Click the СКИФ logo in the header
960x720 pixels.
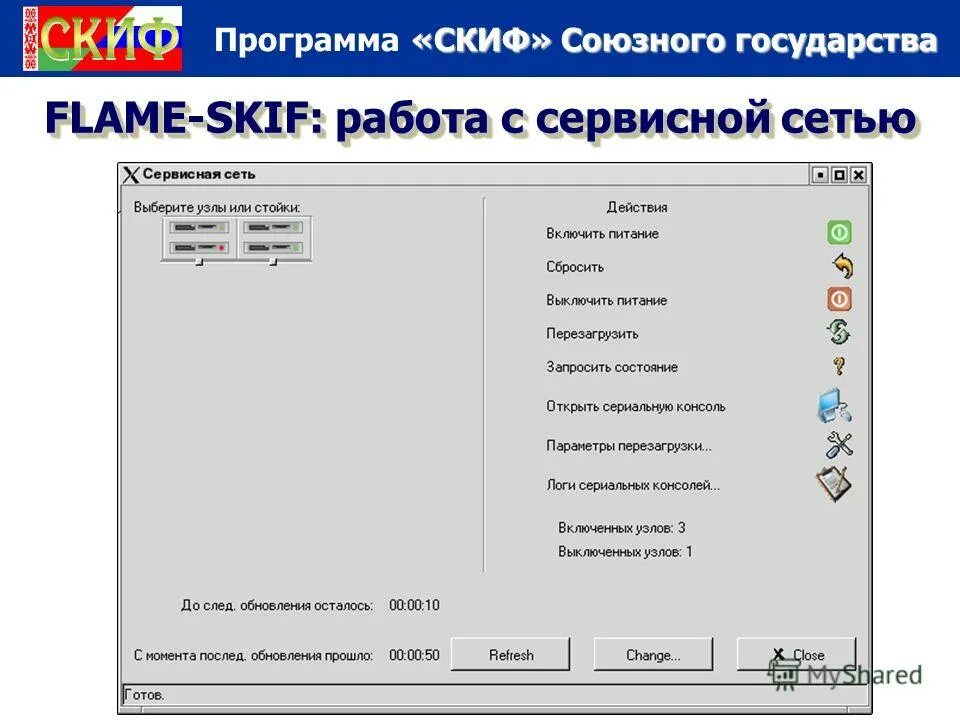102,38
